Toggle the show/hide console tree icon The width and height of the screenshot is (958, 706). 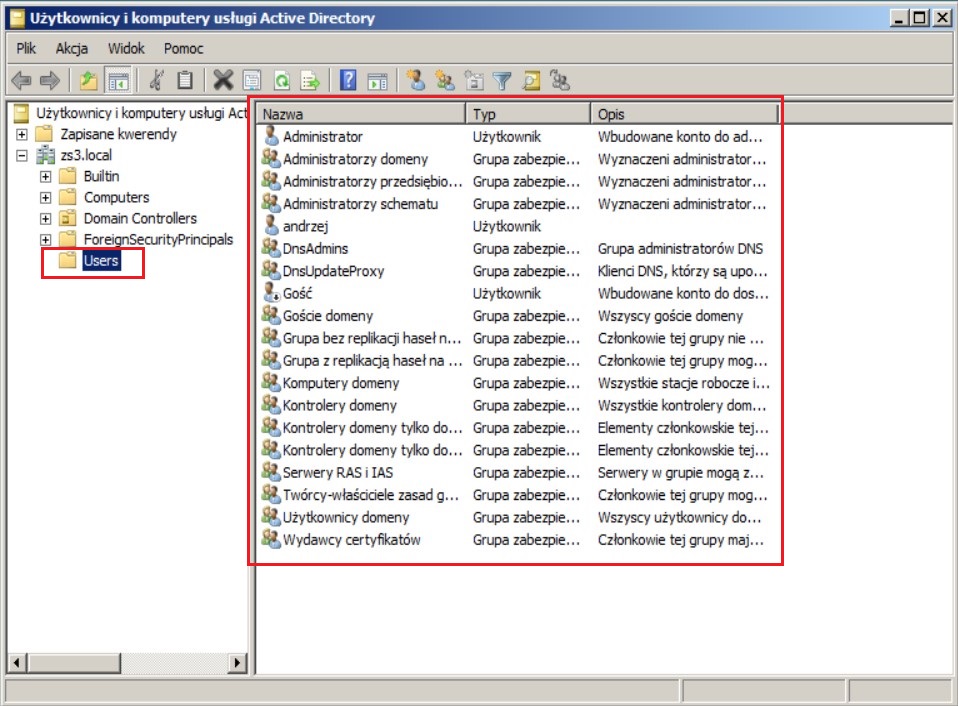point(118,80)
